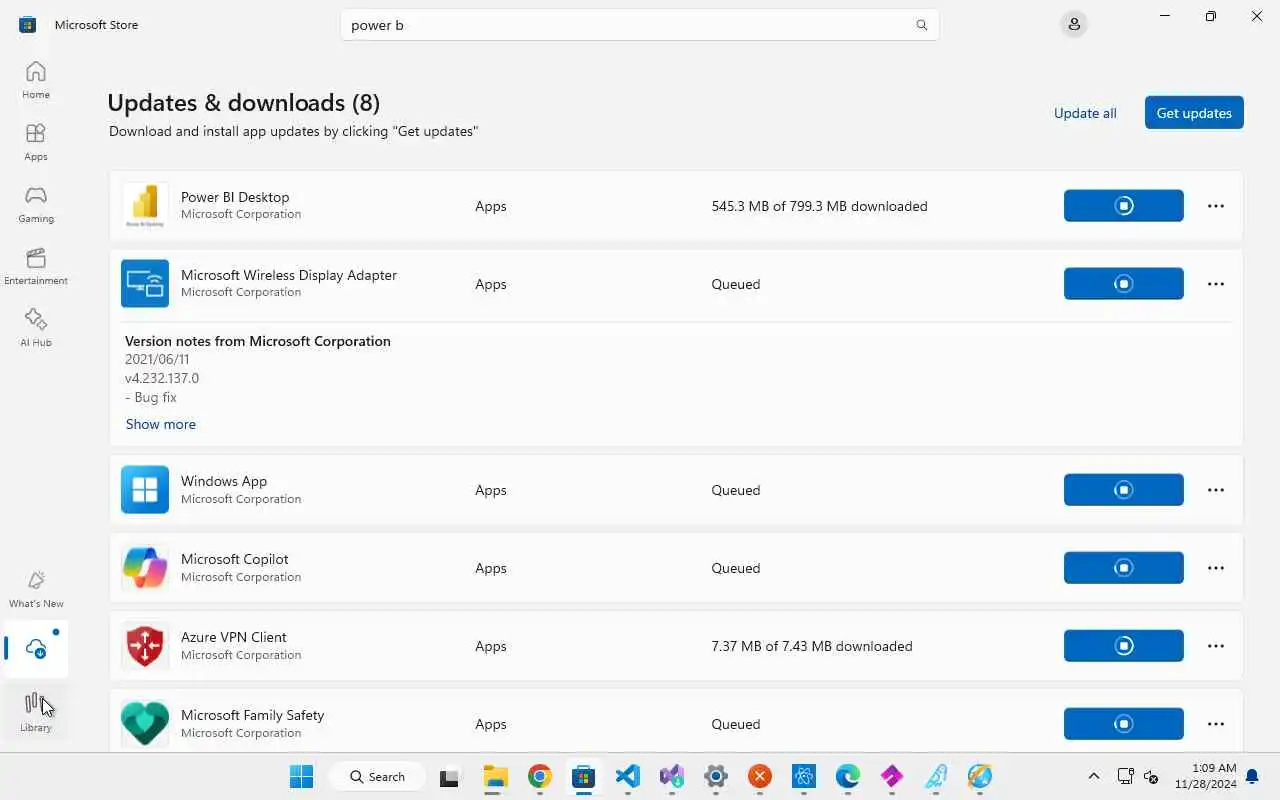1280x800 pixels.
Task: Click the Update all link
Action: coord(1085,113)
